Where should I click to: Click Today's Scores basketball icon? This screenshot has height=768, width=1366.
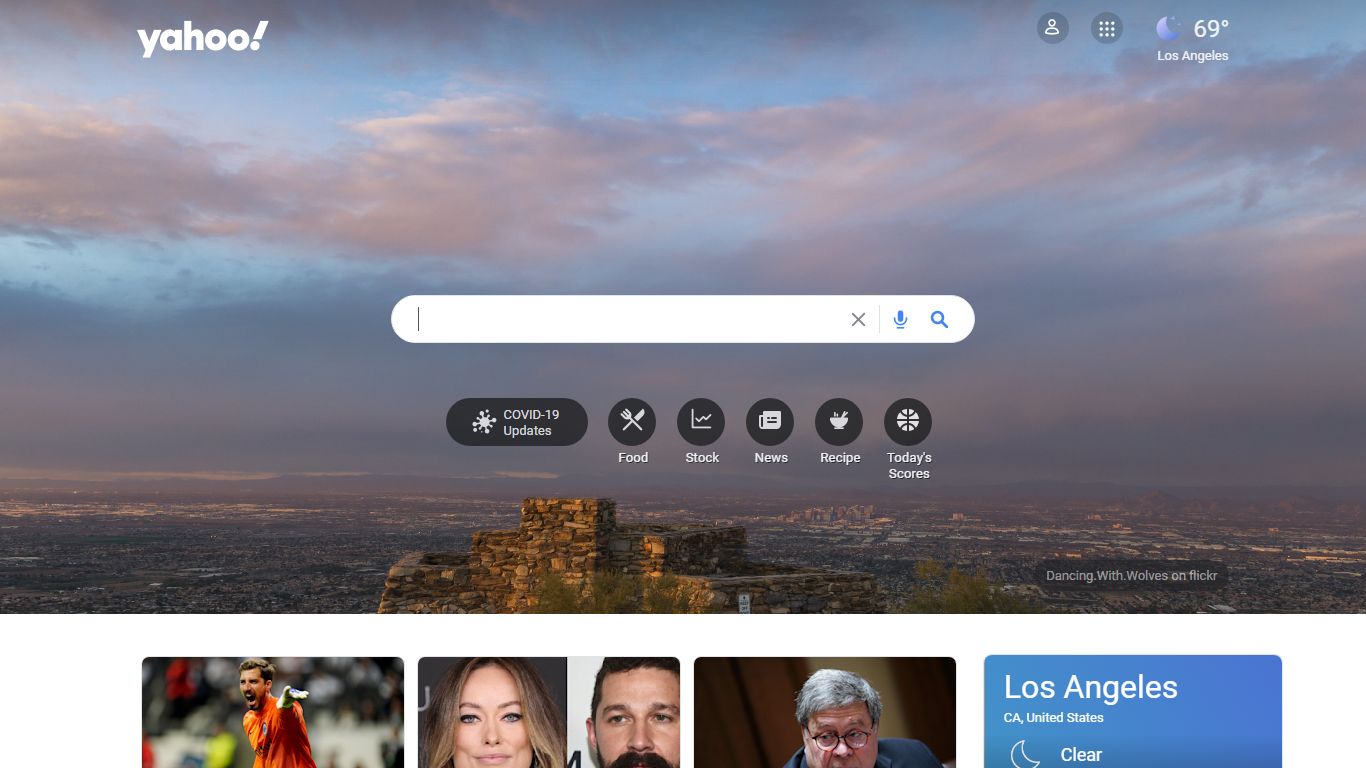908,422
